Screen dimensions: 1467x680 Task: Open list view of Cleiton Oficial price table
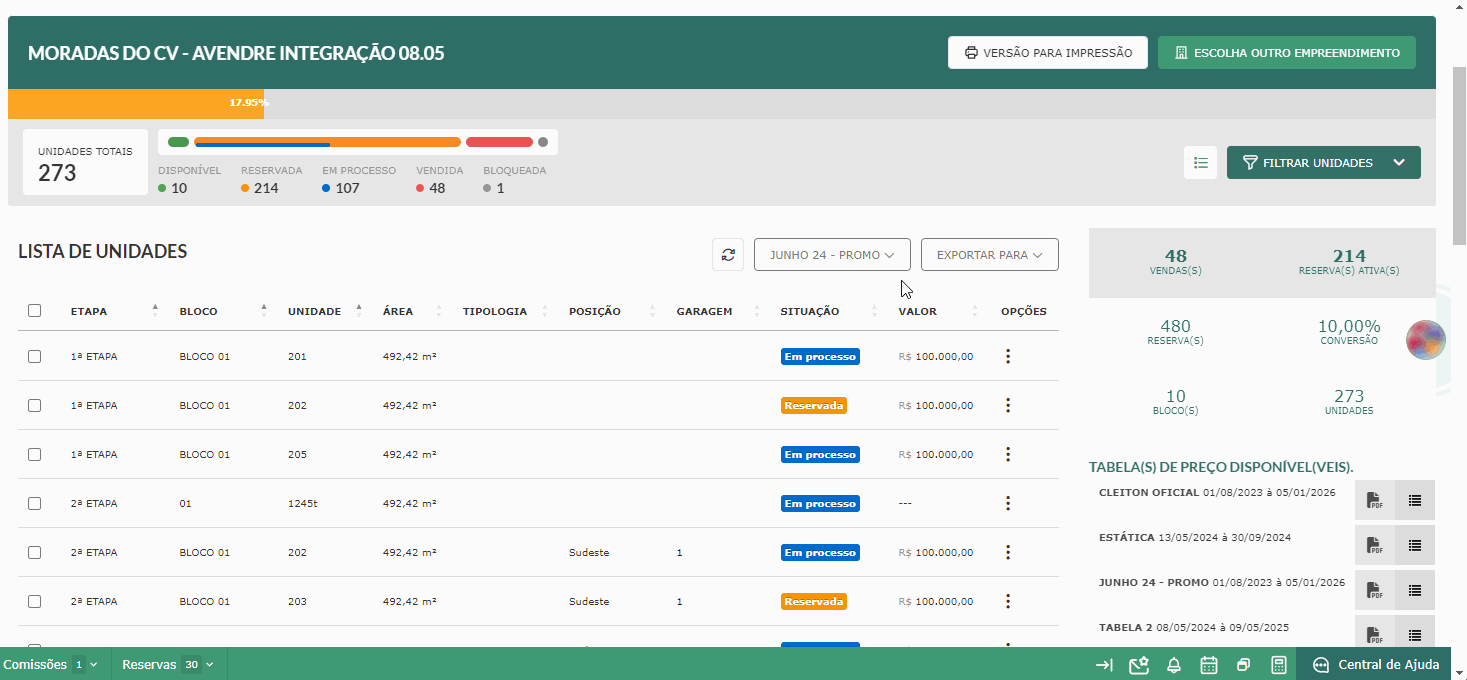pyautogui.click(x=1415, y=500)
